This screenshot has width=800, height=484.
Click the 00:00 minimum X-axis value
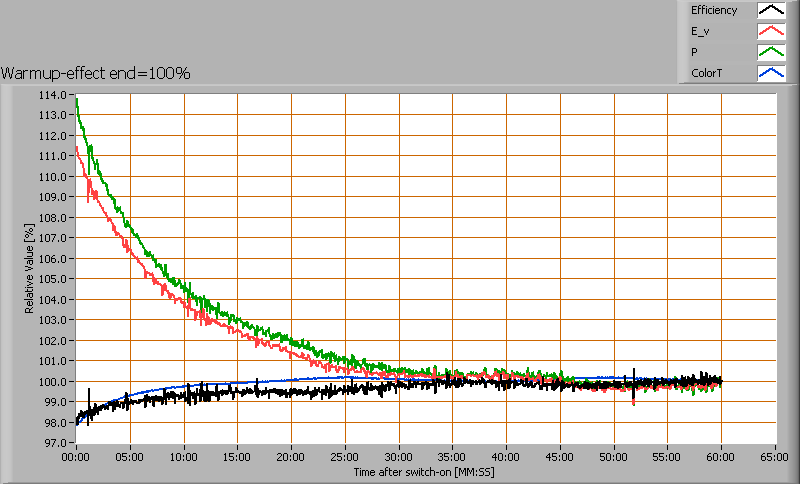[x=77, y=455]
